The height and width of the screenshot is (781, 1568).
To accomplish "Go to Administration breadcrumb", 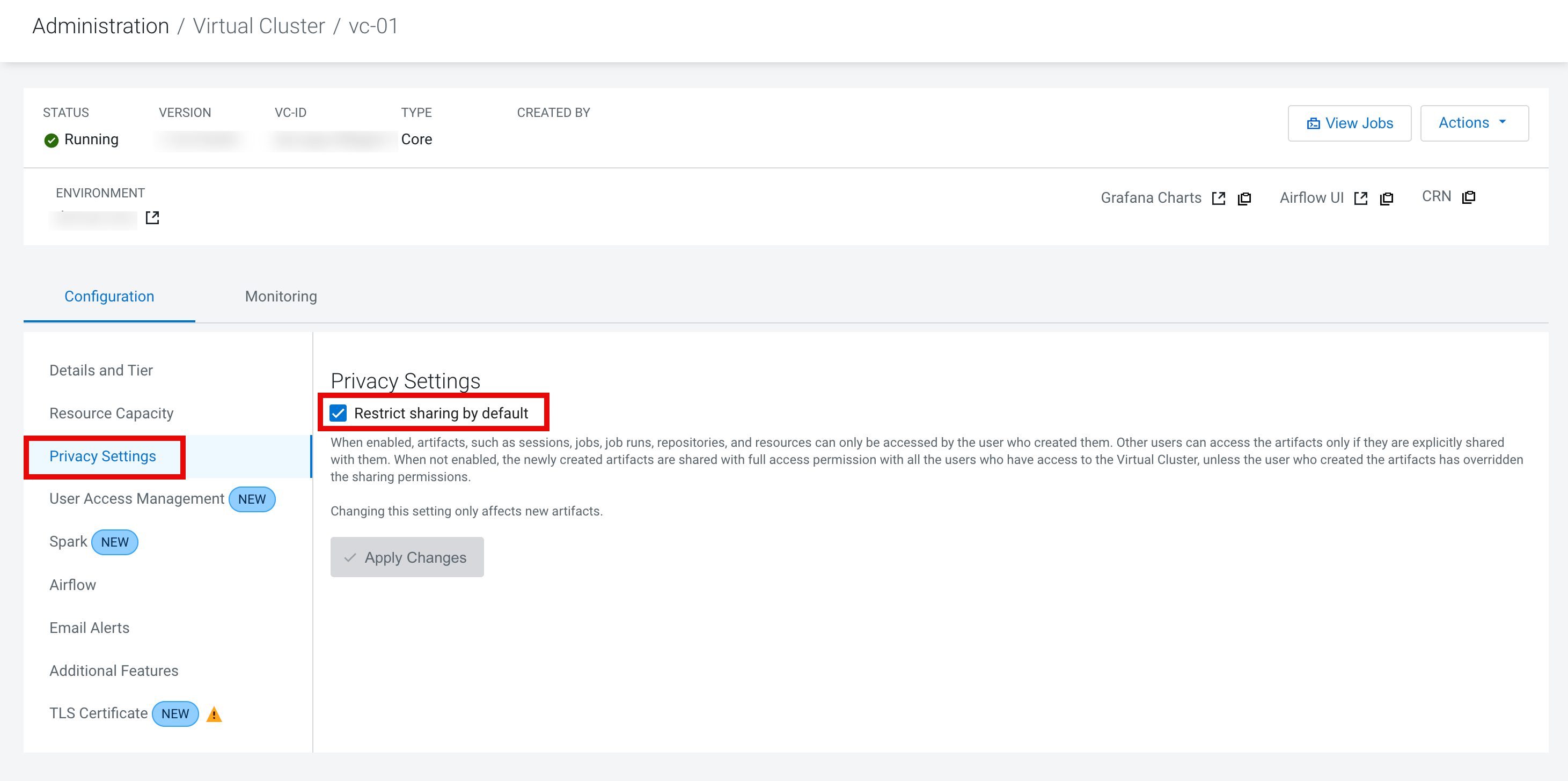I will coord(100,26).
